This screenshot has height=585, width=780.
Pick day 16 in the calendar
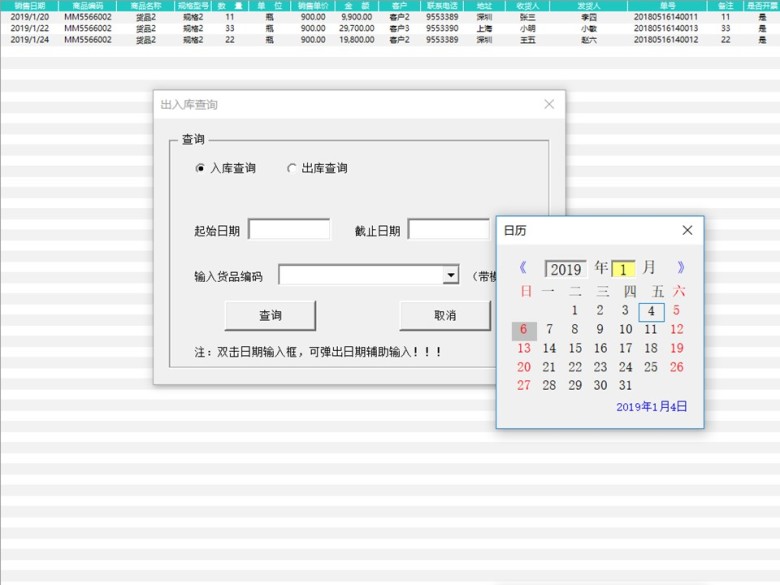point(600,348)
